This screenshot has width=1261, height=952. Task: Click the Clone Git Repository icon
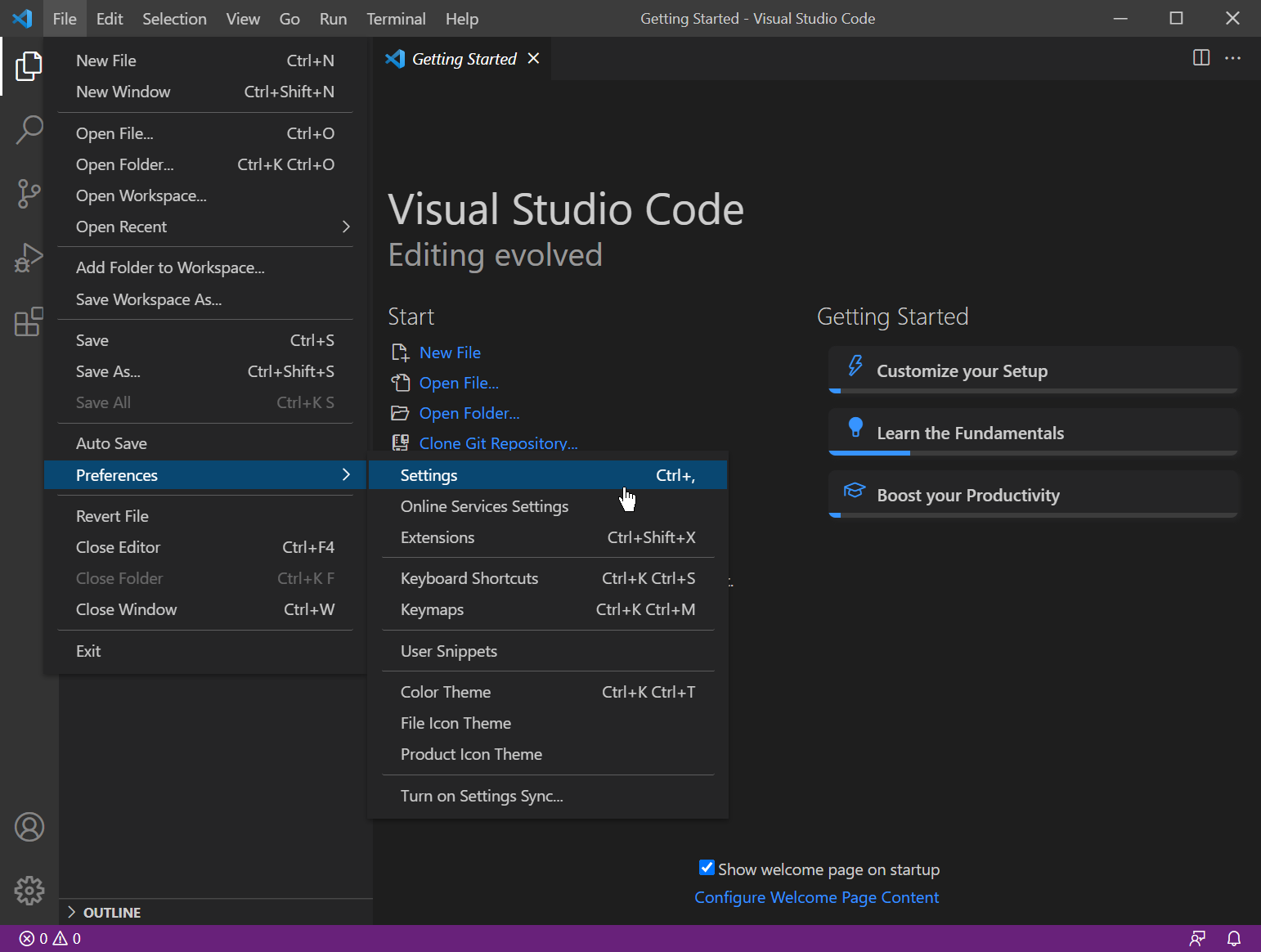point(400,443)
